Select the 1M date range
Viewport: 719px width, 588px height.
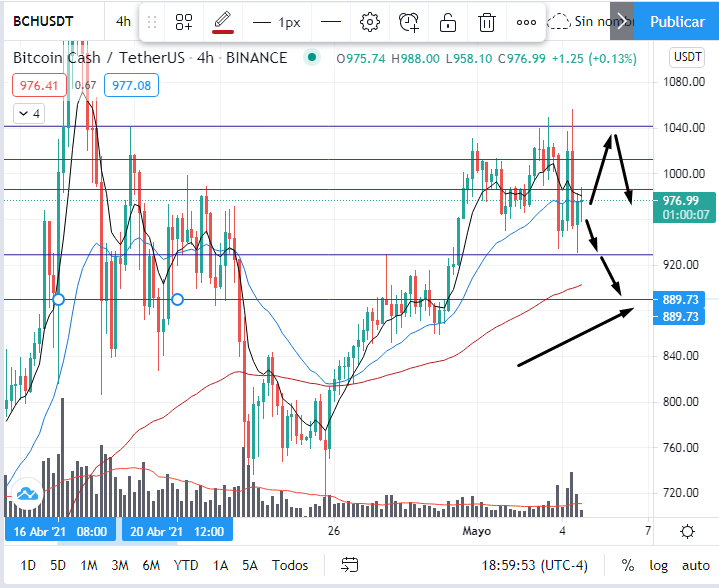(89, 565)
